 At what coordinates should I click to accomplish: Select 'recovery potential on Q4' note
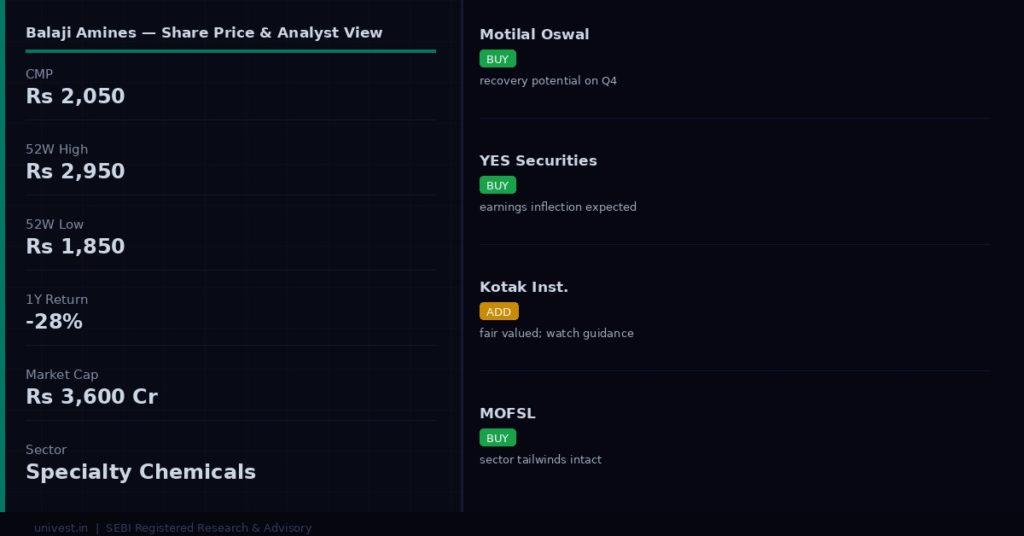(x=548, y=80)
